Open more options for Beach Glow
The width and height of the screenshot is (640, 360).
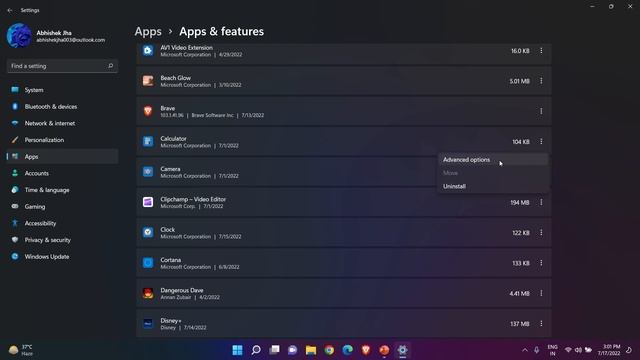click(541, 81)
